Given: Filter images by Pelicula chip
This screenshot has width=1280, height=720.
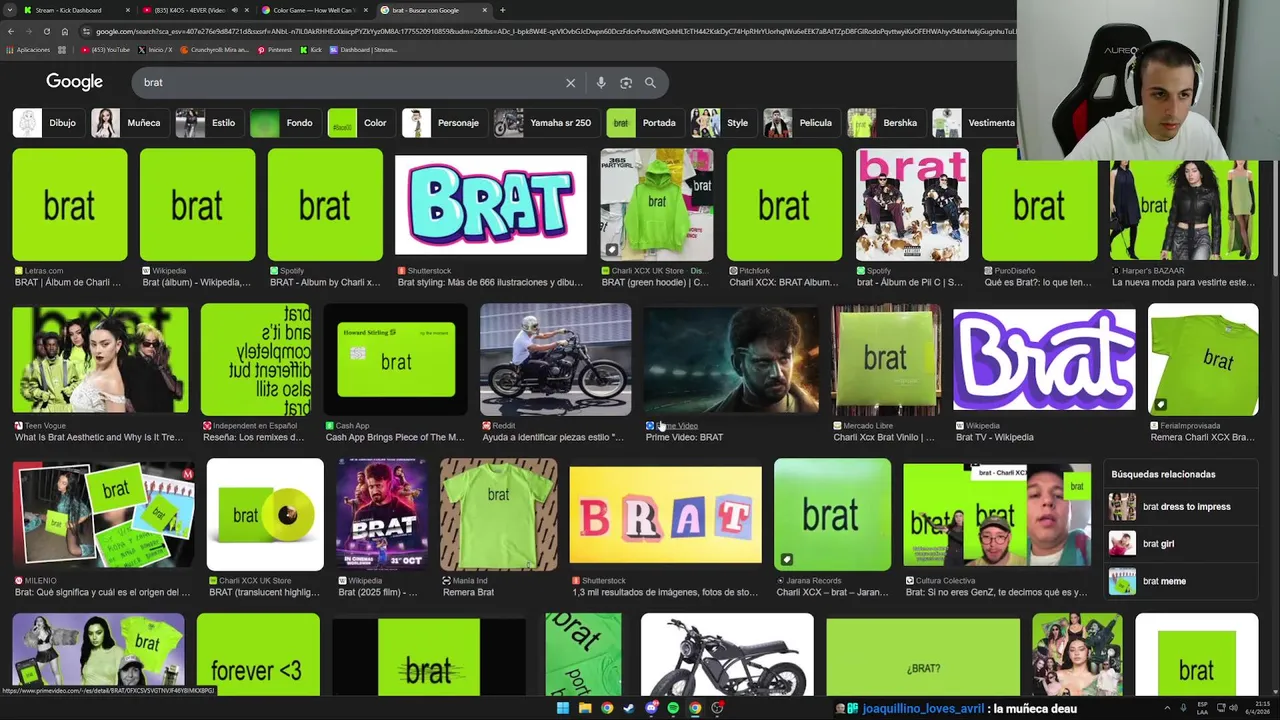Looking at the screenshot, I should tap(800, 123).
